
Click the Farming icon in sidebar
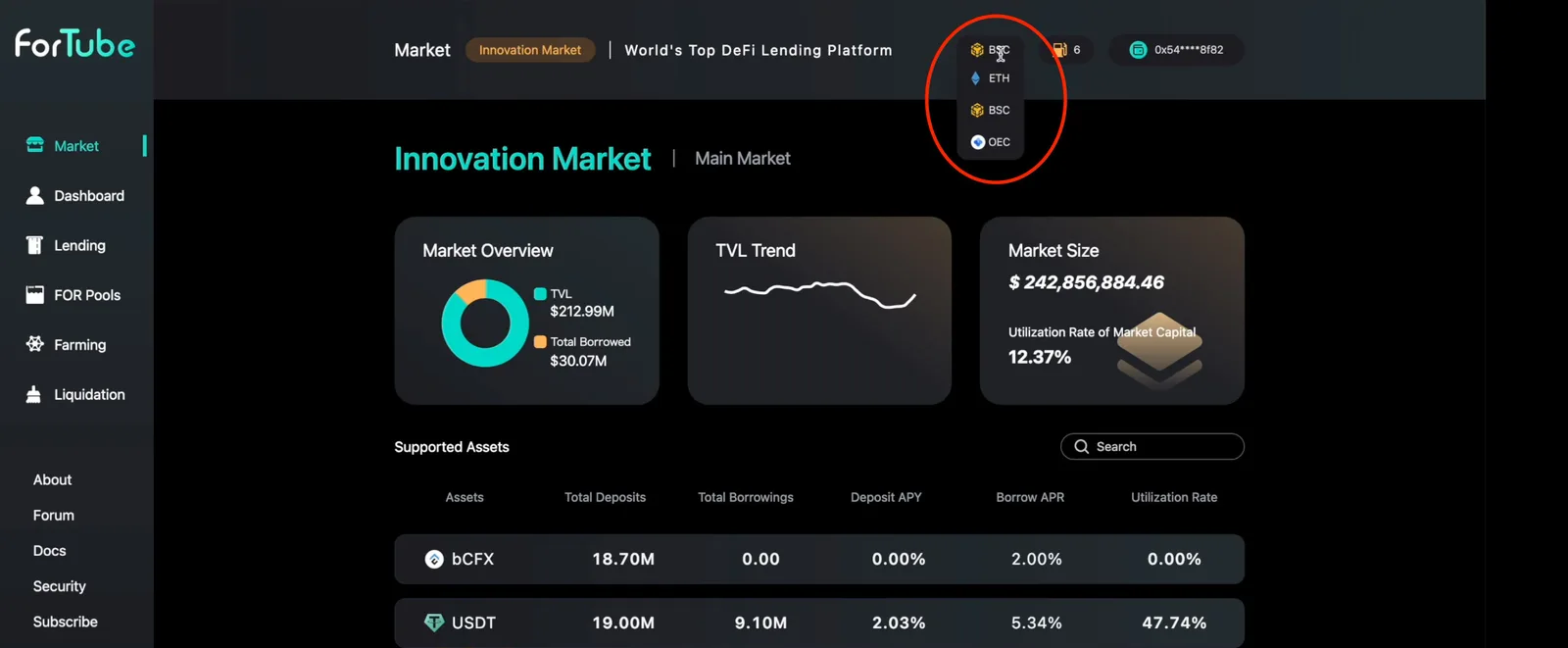(35, 344)
